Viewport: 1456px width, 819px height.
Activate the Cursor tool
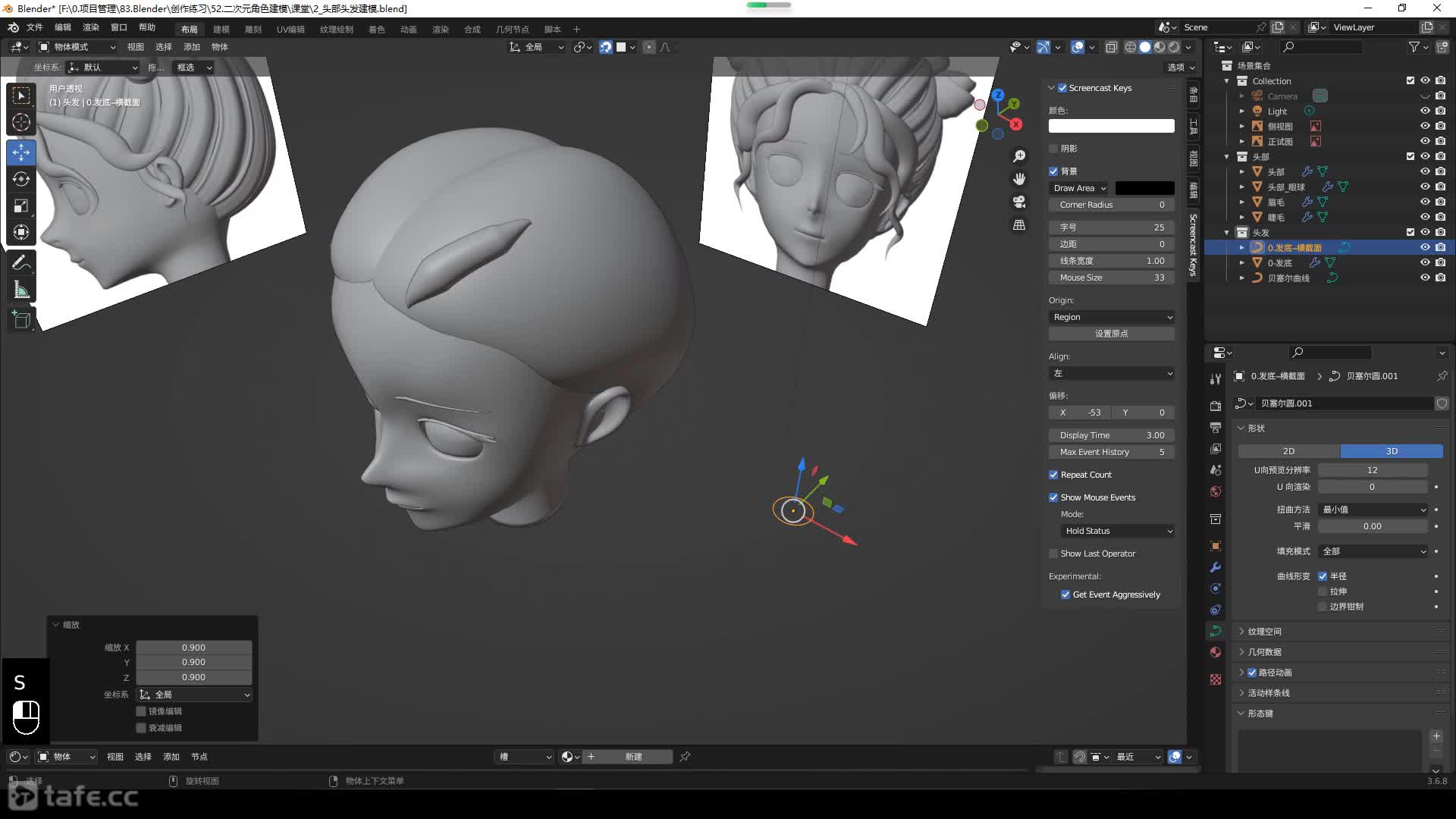pyautogui.click(x=21, y=122)
